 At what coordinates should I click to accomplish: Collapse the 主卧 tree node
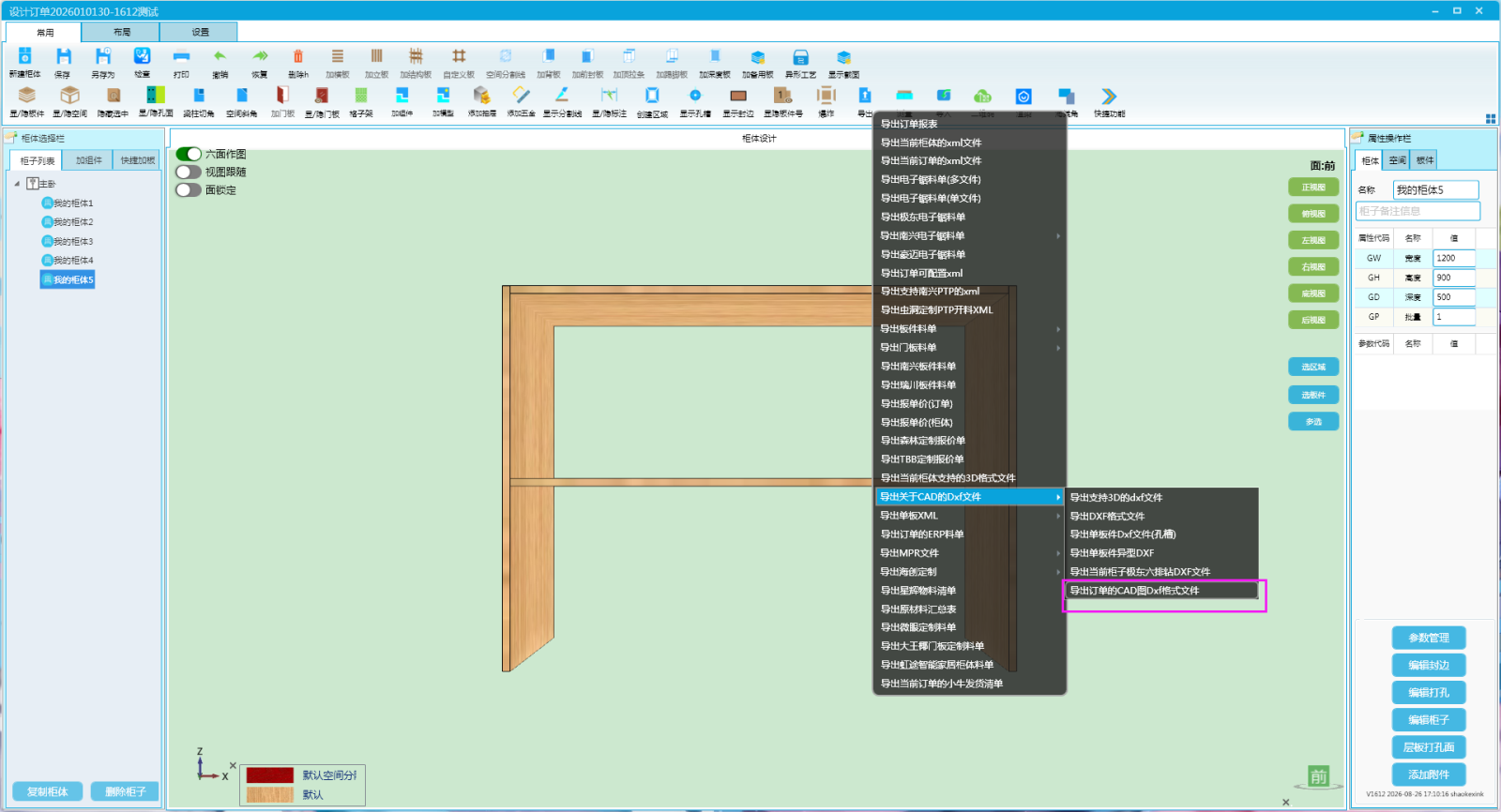point(17,184)
